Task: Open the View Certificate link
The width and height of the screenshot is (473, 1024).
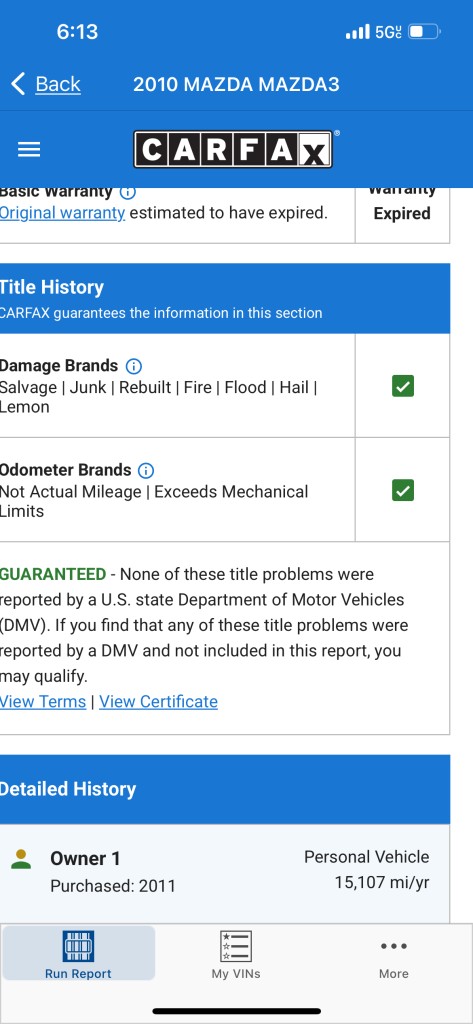Action: click(158, 701)
